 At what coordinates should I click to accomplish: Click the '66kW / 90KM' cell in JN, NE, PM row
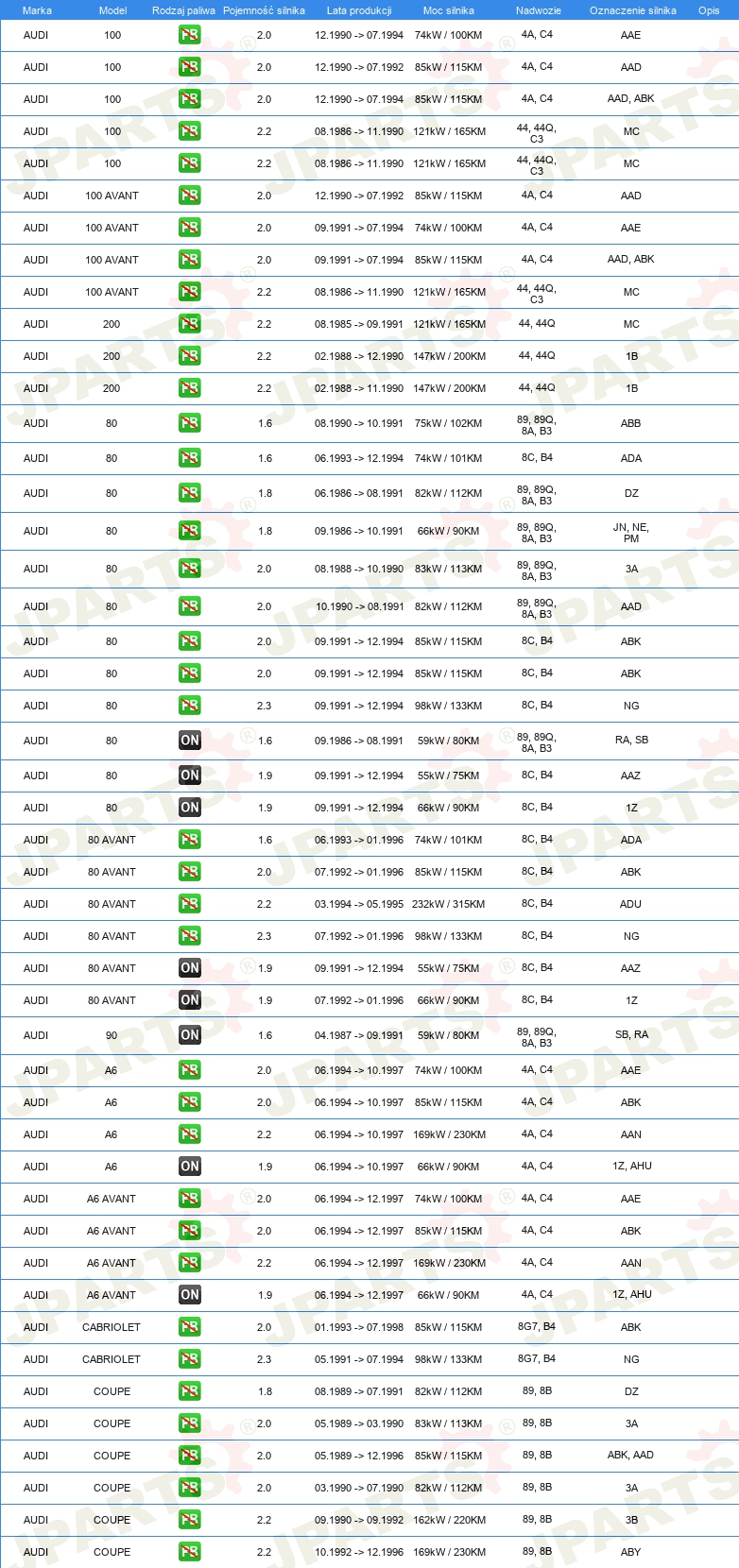pyautogui.click(x=449, y=531)
